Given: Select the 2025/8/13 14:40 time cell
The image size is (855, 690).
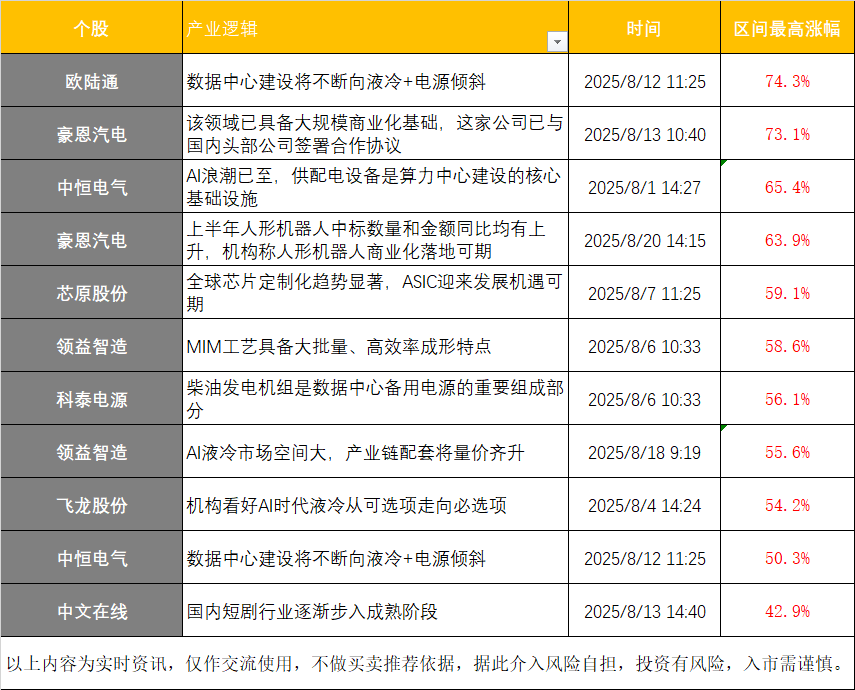Looking at the screenshot, I should coord(644,610).
